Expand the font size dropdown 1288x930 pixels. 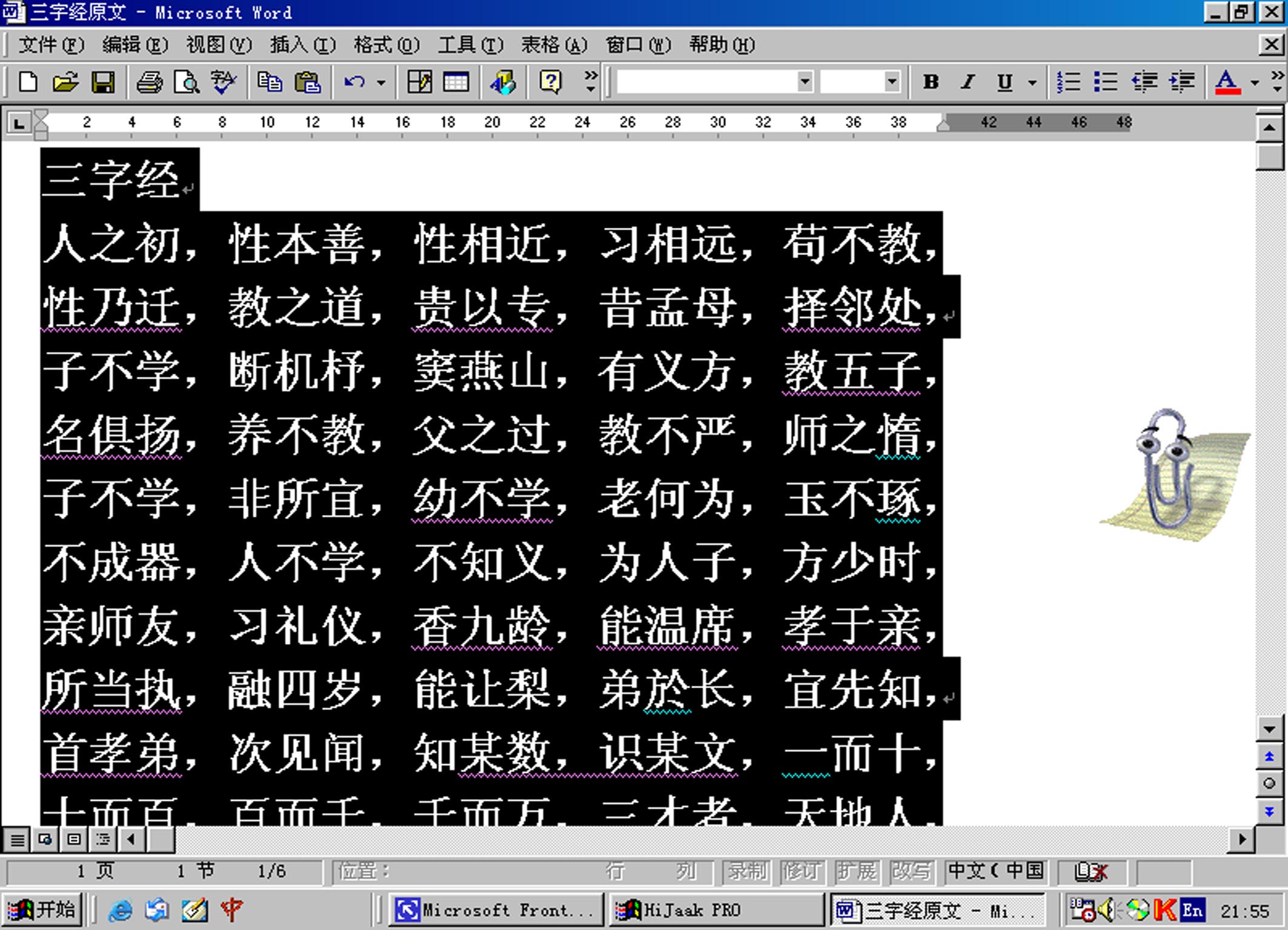tap(891, 82)
